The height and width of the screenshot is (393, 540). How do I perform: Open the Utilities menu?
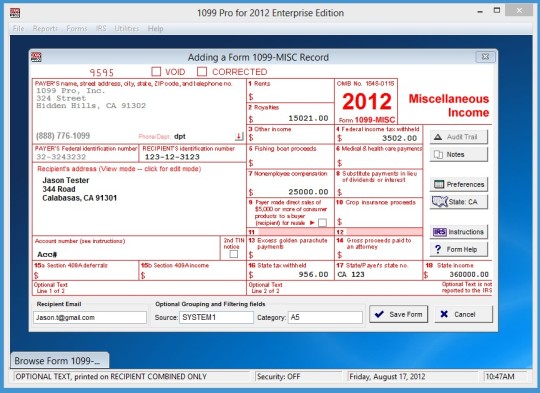[x=127, y=29]
